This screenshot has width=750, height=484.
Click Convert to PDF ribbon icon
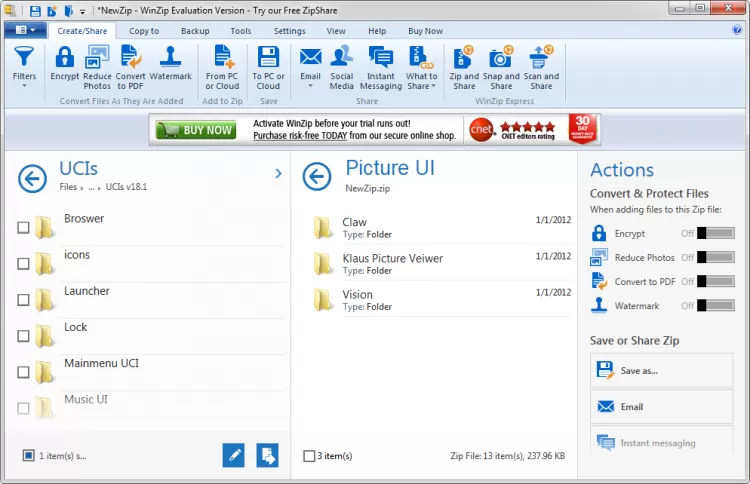(x=130, y=67)
